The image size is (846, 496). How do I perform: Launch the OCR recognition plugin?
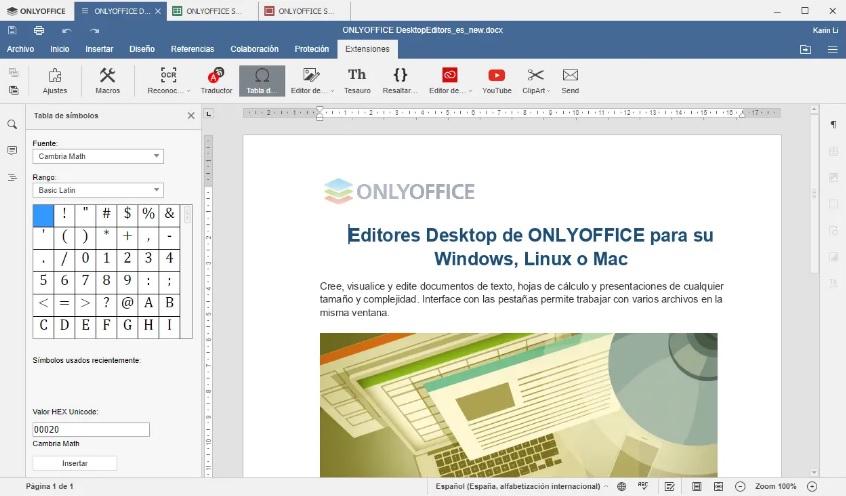[x=169, y=80]
